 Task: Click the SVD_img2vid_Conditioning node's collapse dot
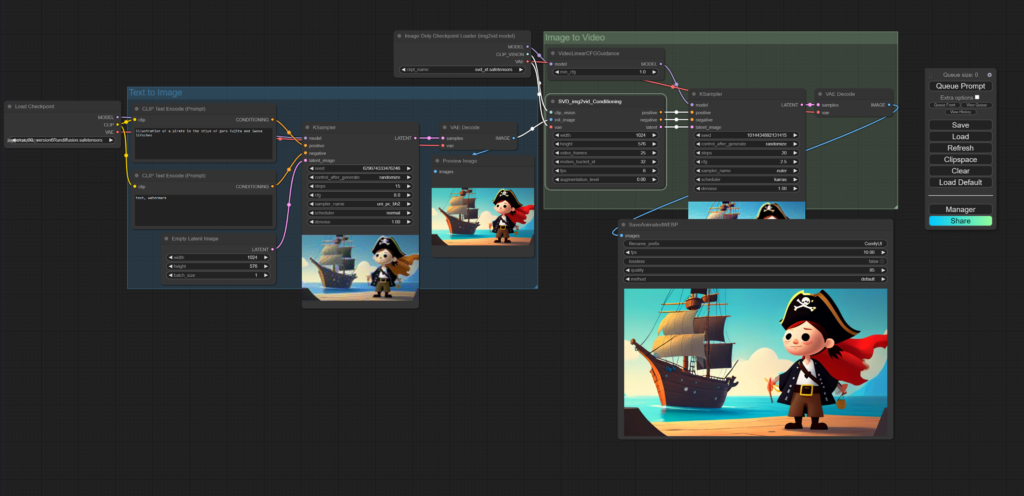552,102
